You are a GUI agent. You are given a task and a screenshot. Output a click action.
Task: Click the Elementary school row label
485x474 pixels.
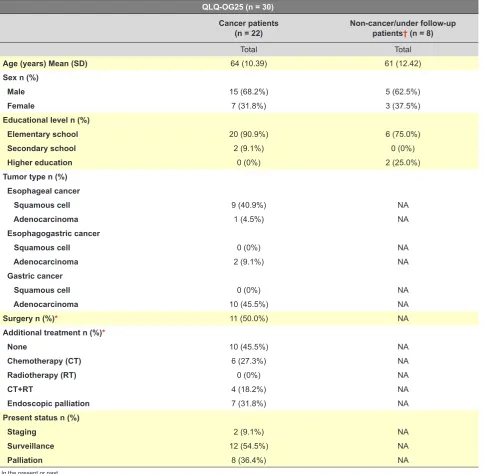[43, 134]
